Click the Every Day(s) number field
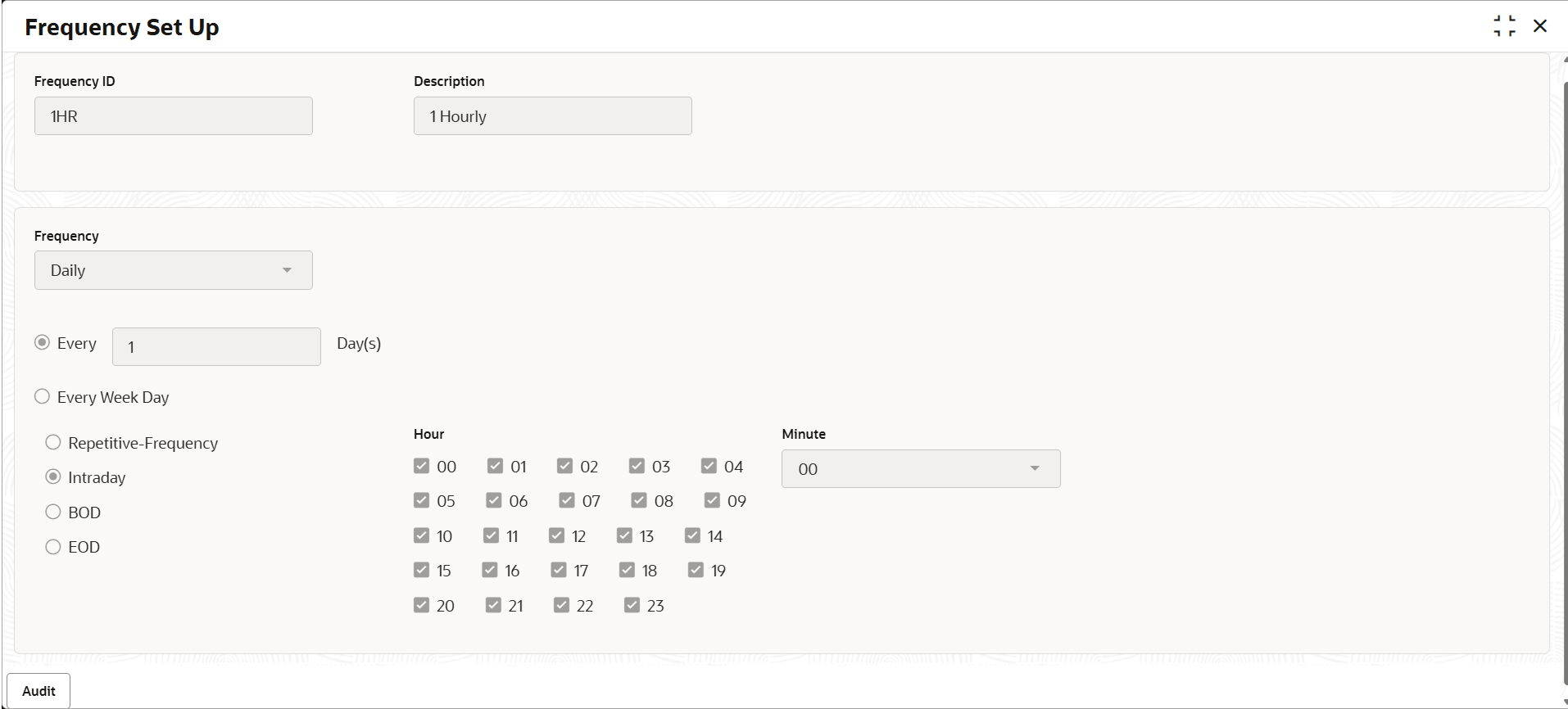The width and height of the screenshot is (1568, 709). point(216,347)
